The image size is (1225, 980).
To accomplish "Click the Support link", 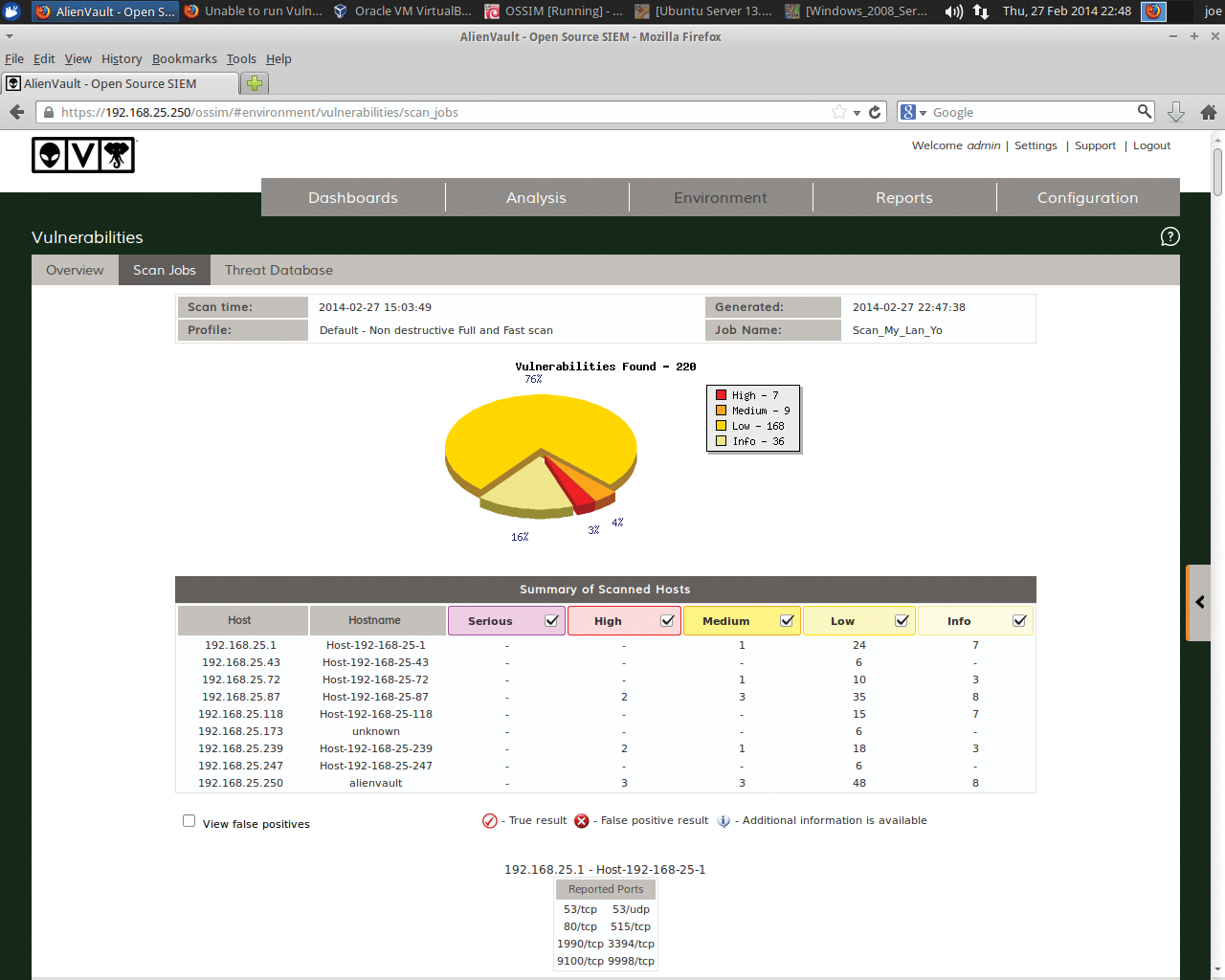I will point(1095,145).
